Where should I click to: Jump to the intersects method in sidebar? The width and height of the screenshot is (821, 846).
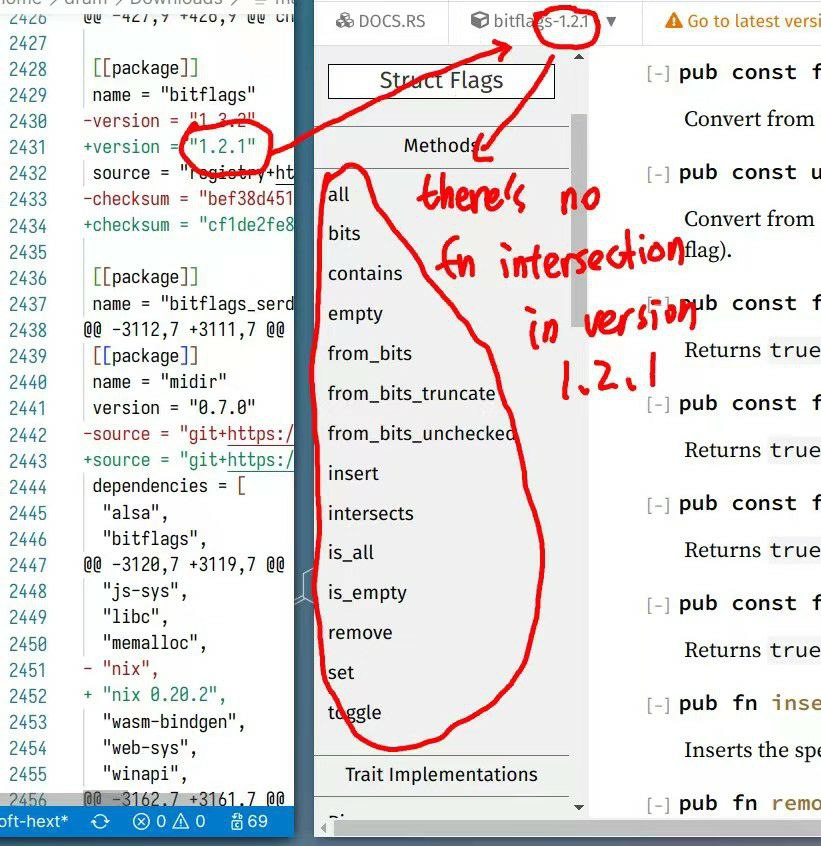pos(371,513)
